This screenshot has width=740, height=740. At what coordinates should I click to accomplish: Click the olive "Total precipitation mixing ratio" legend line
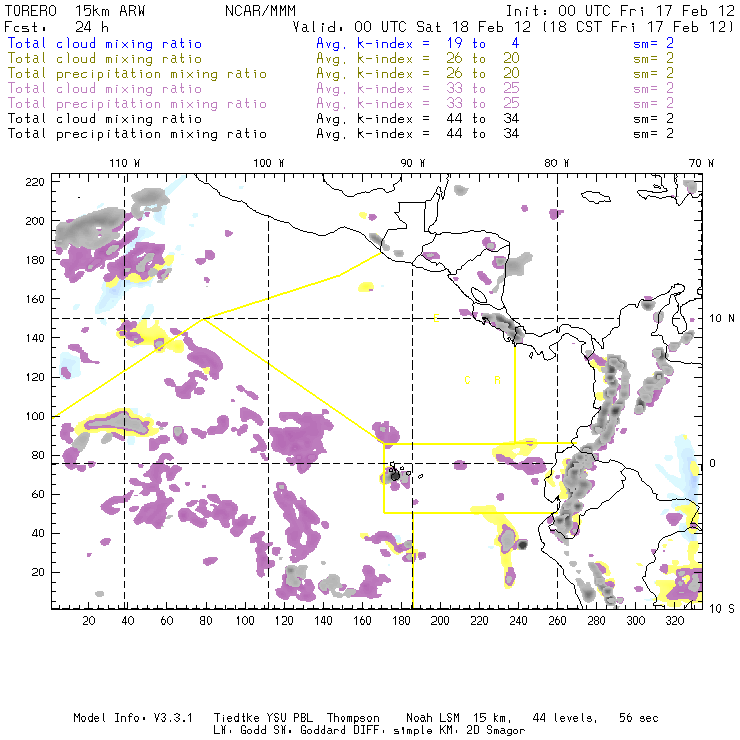[137, 74]
